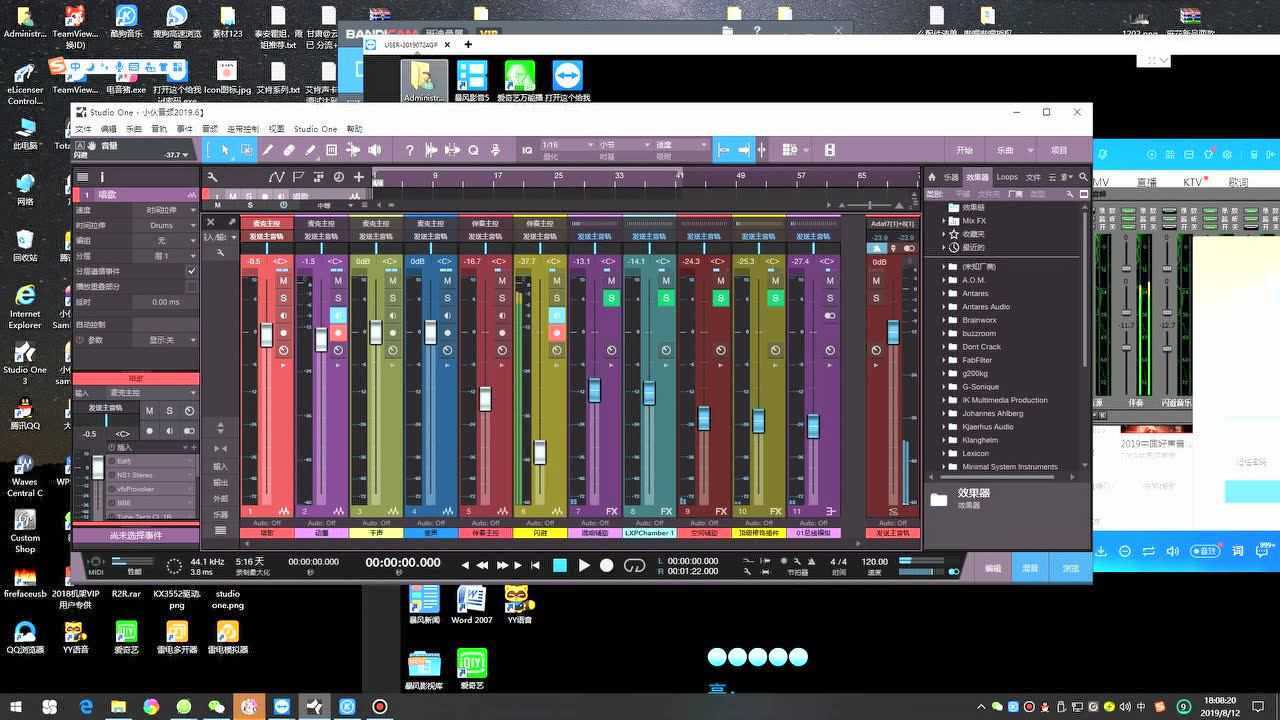Mute channel 1 in the mixer

click(x=283, y=281)
